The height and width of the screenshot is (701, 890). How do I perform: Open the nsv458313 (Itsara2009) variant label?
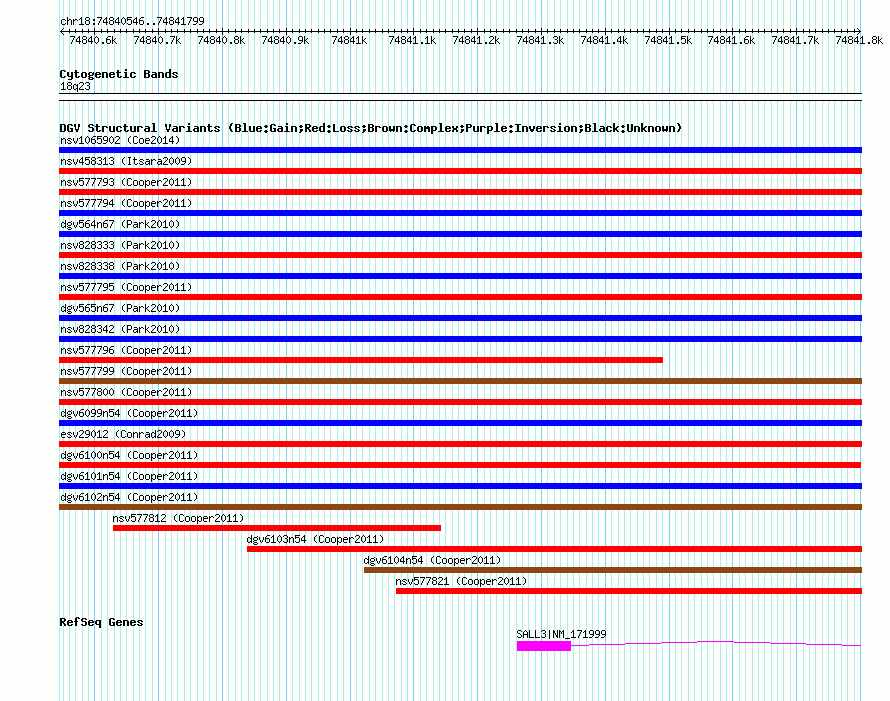tap(126, 161)
